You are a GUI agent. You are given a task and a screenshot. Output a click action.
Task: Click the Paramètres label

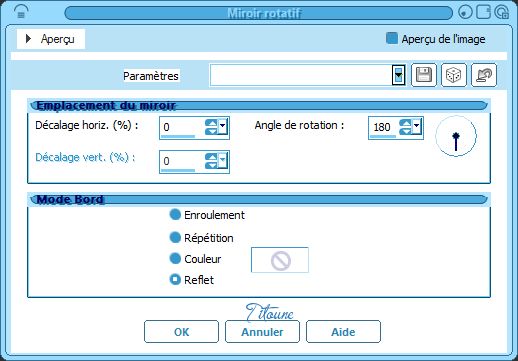[151, 76]
